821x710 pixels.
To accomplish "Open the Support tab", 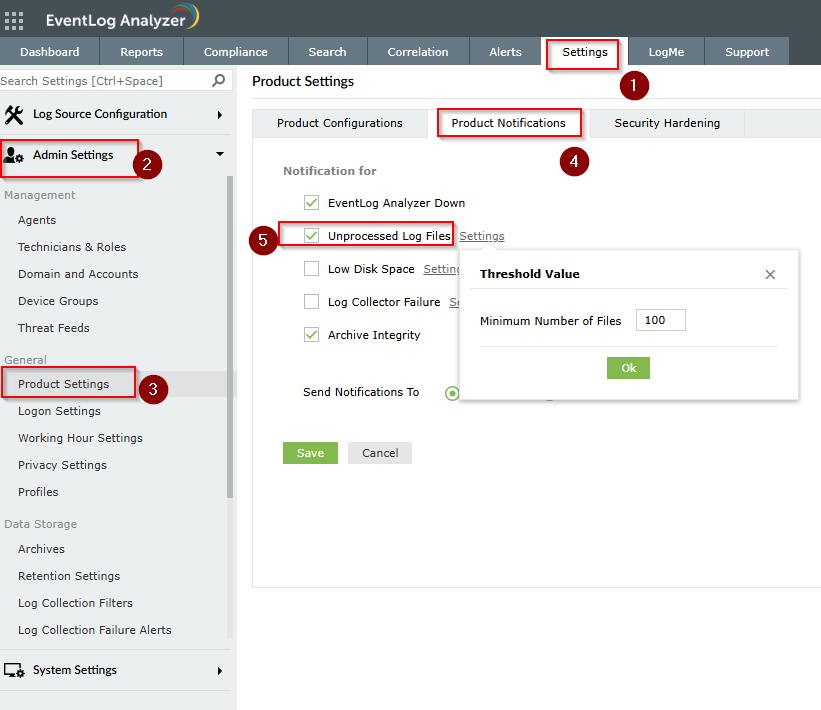I will tap(747, 52).
